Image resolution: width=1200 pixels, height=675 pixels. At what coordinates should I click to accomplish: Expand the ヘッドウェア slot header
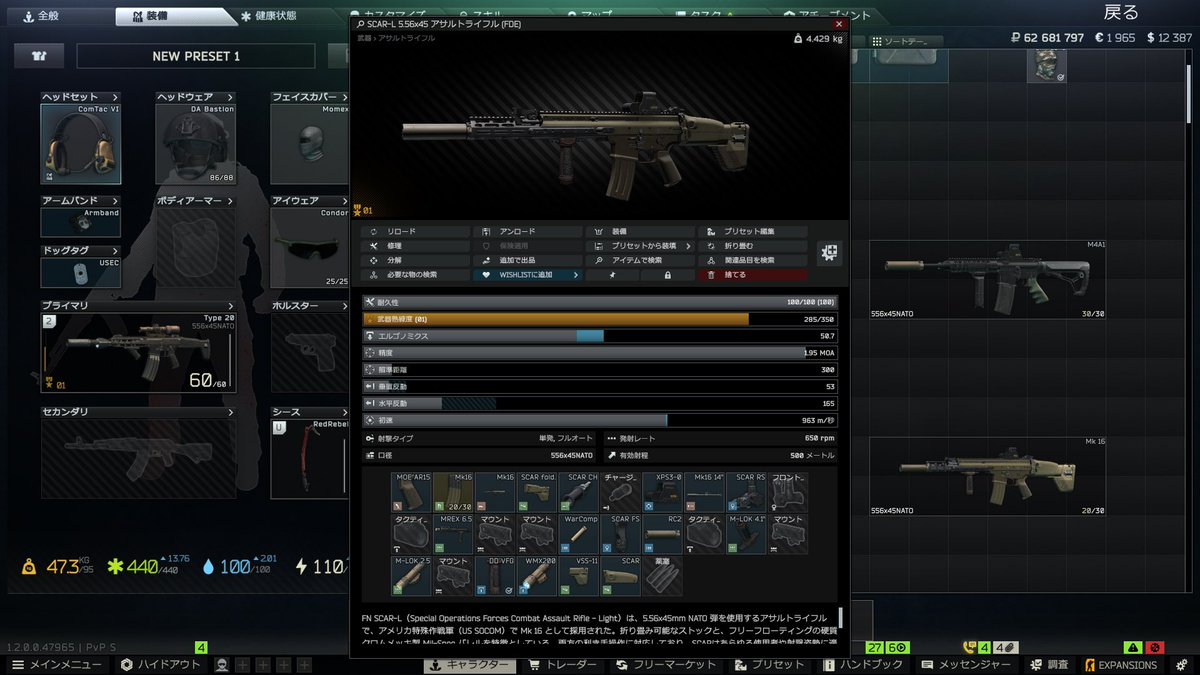tap(196, 97)
